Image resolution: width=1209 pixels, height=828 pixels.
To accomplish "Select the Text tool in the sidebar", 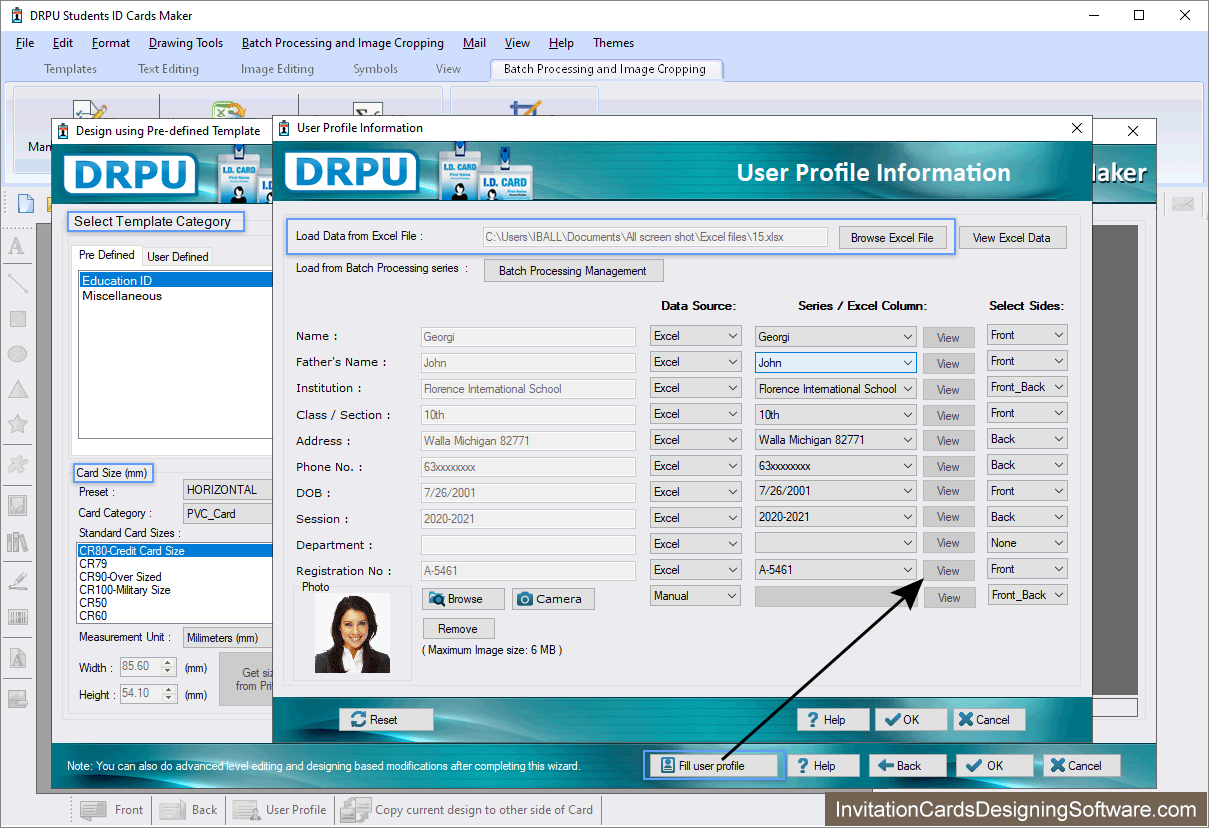I will pyautogui.click(x=17, y=247).
